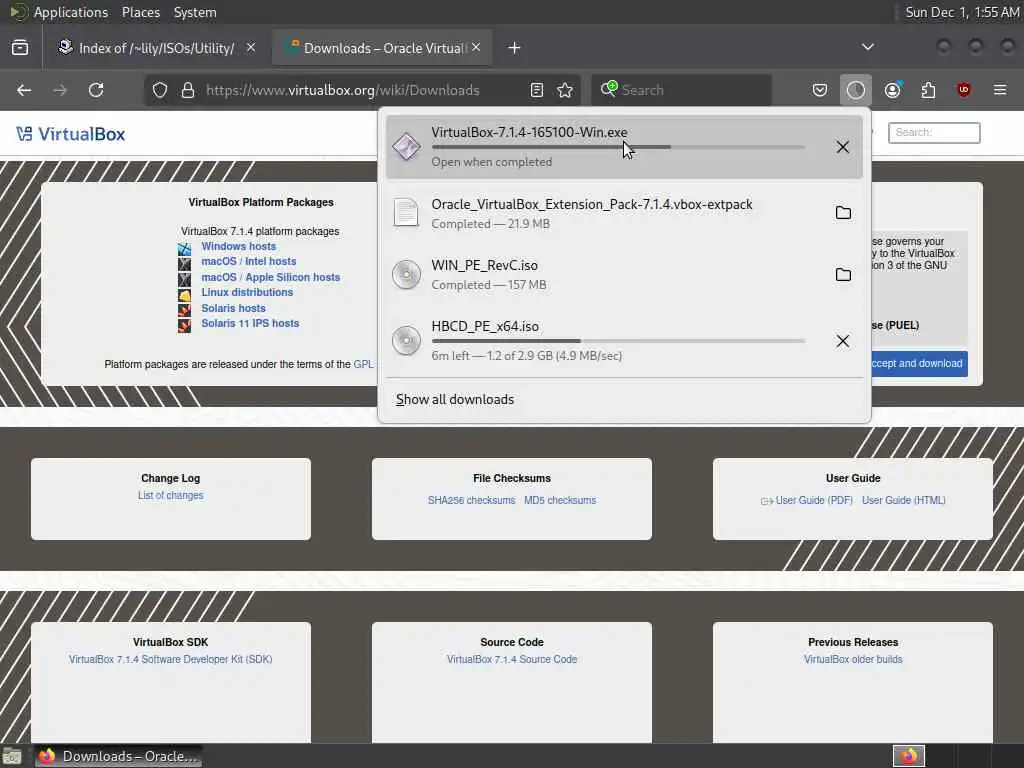This screenshot has height=768, width=1024.
Task: Open the Windows hosts icon
Action: pyautogui.click(x=185, y=248)
